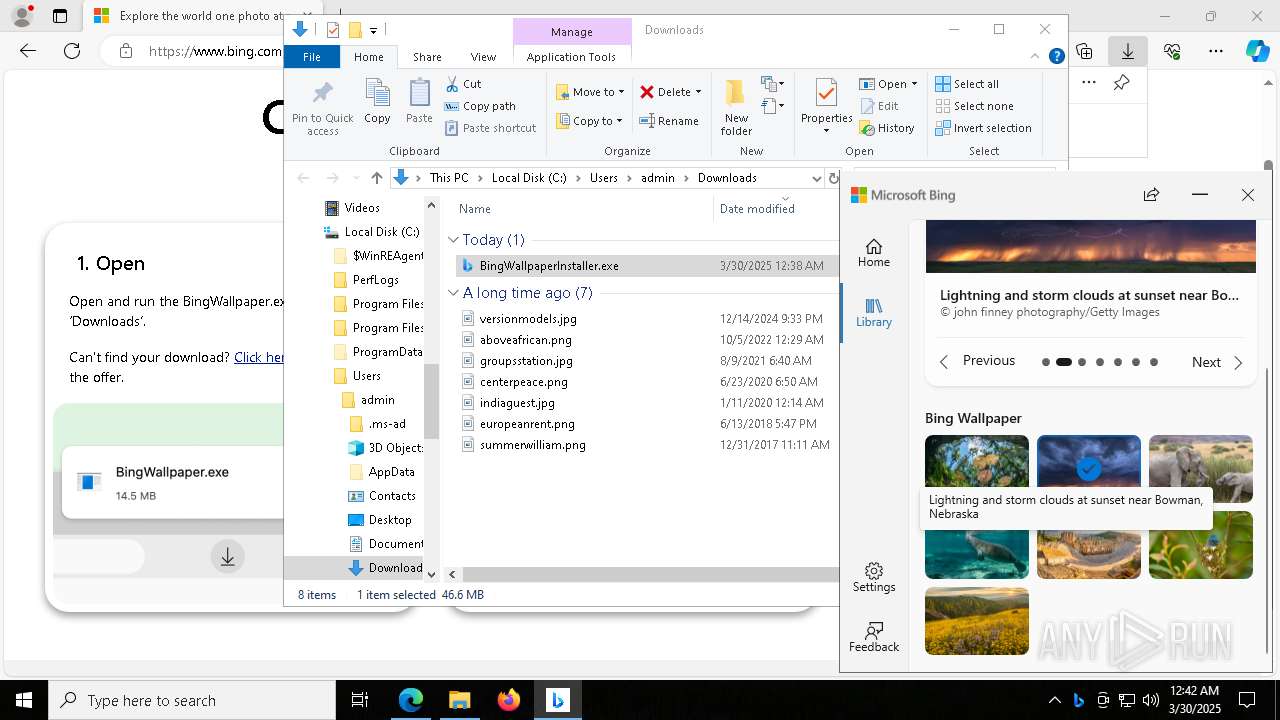The width and height of the screenshot is (1280, 720).
Task: Sort by Date modified column
Action: coord(757,208)
